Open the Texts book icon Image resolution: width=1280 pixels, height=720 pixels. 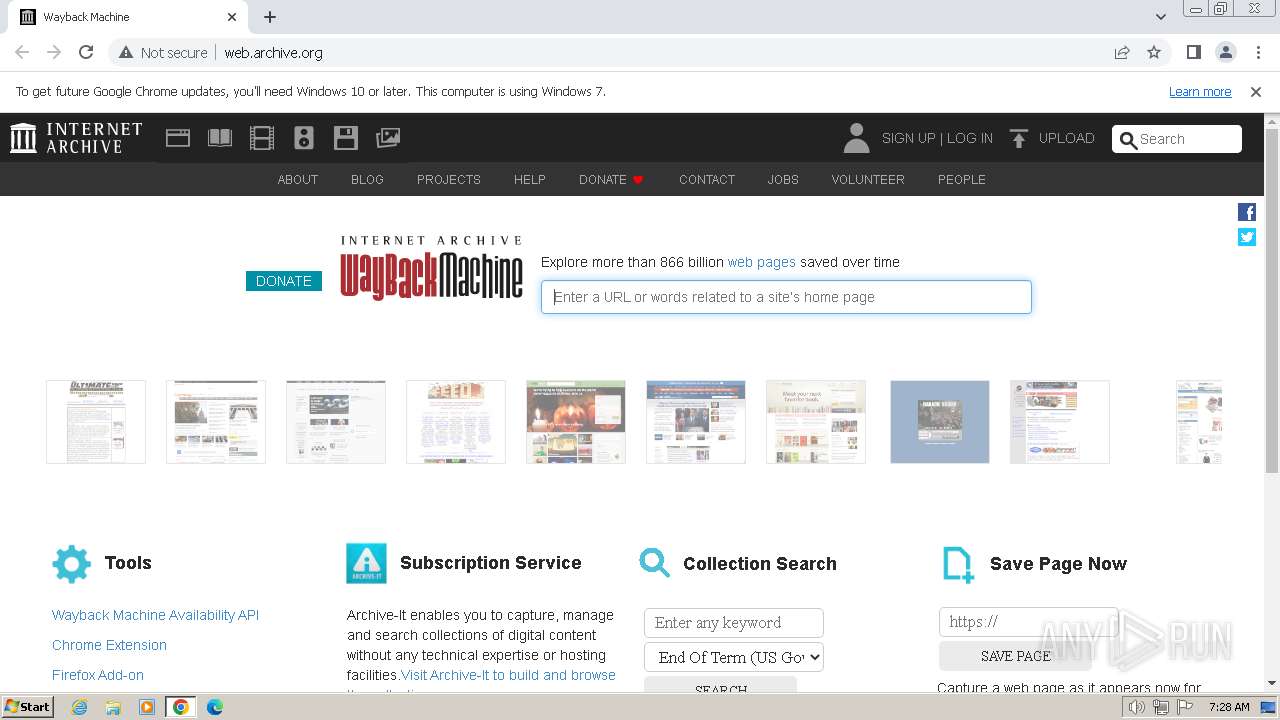tap(220, 138)
